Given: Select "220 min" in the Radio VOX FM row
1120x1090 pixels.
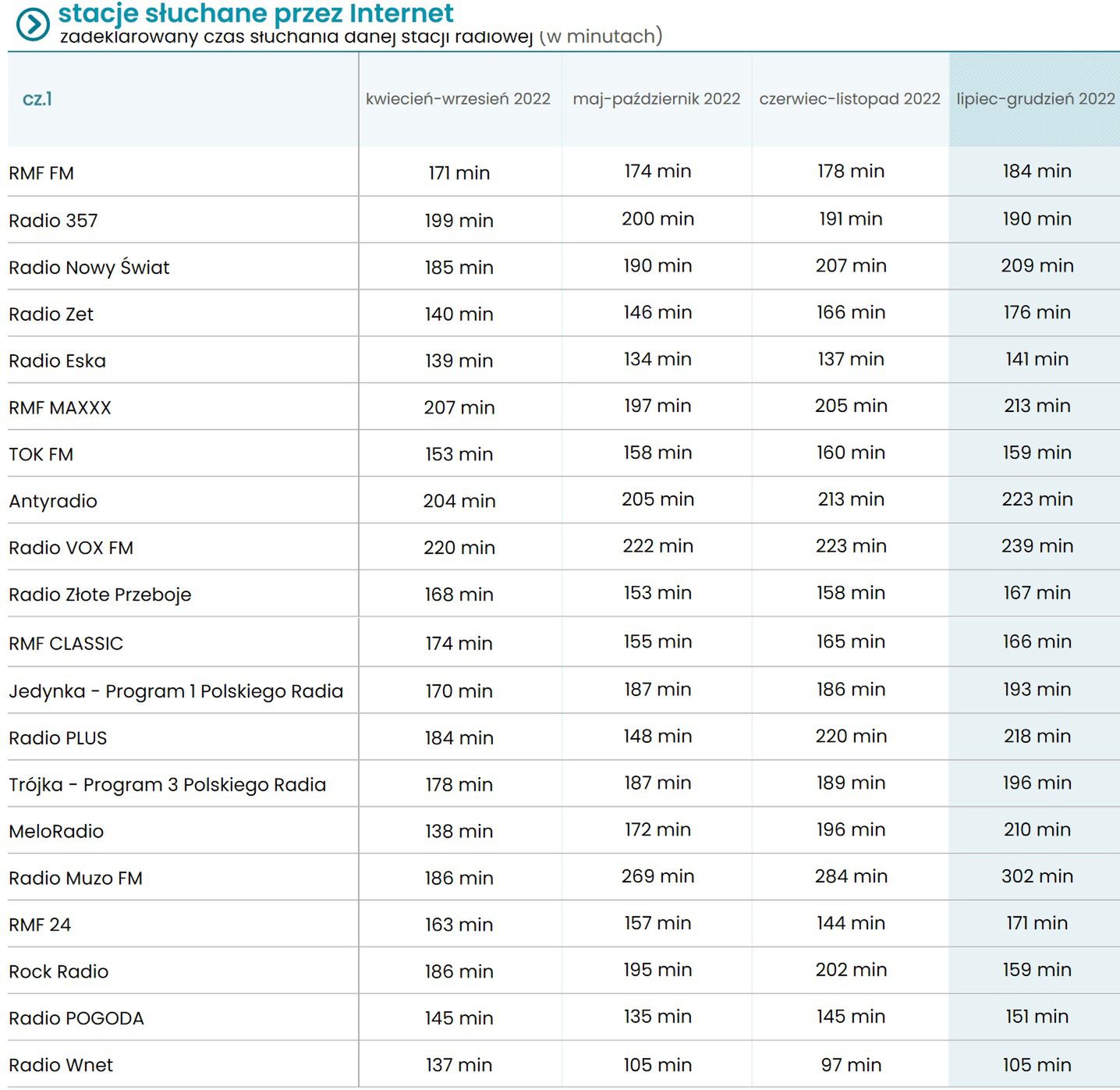Looking at the screenshot, I should pyautogui.click(x=459, y=549).
